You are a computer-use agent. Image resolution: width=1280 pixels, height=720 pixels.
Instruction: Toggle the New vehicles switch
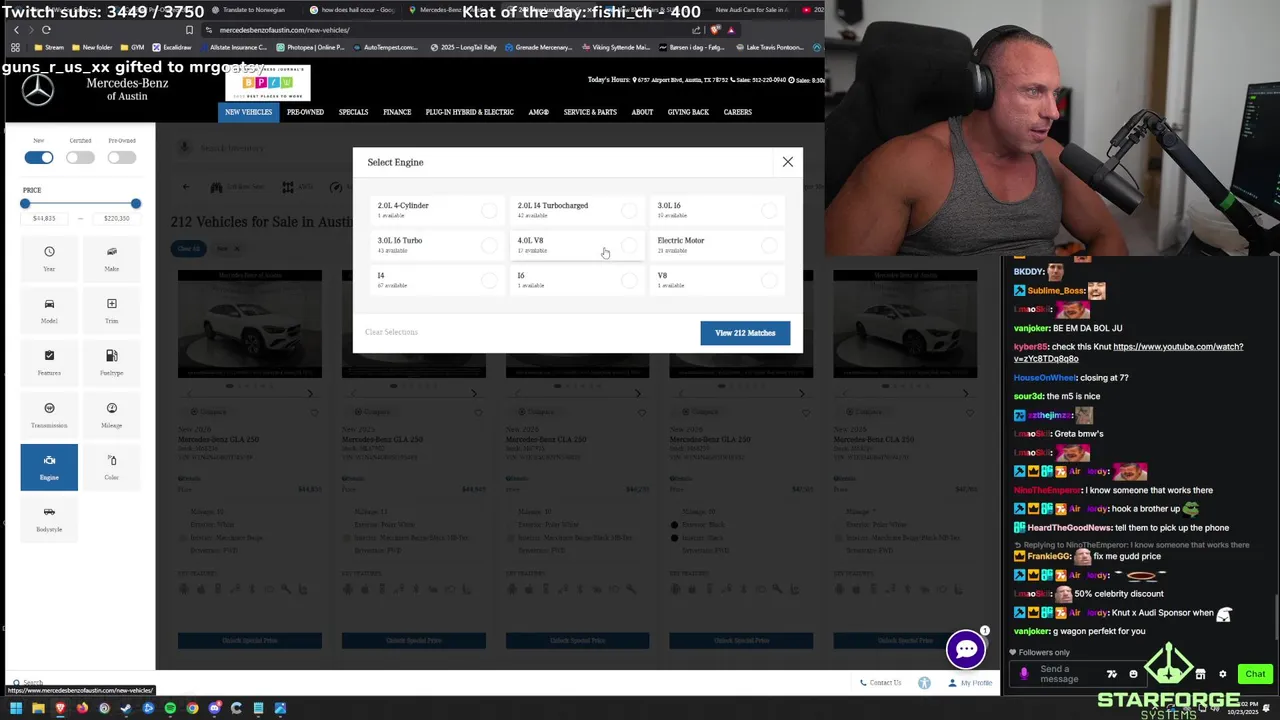coord(39,157)
